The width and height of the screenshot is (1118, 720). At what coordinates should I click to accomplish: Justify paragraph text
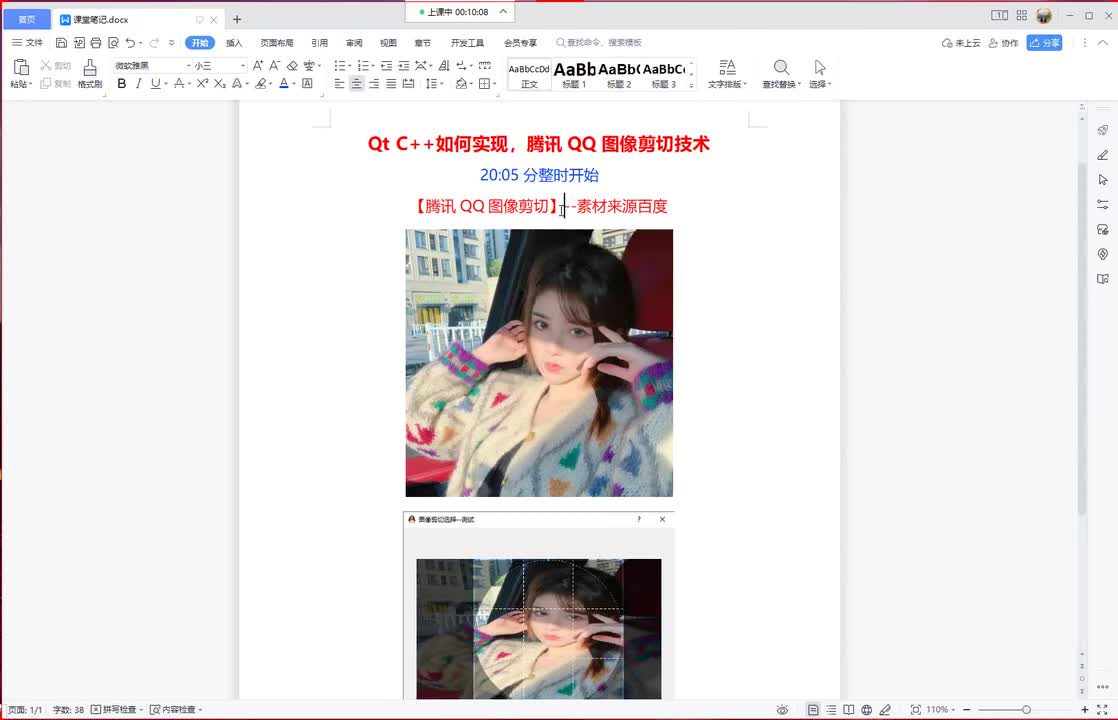click(391, 83)
